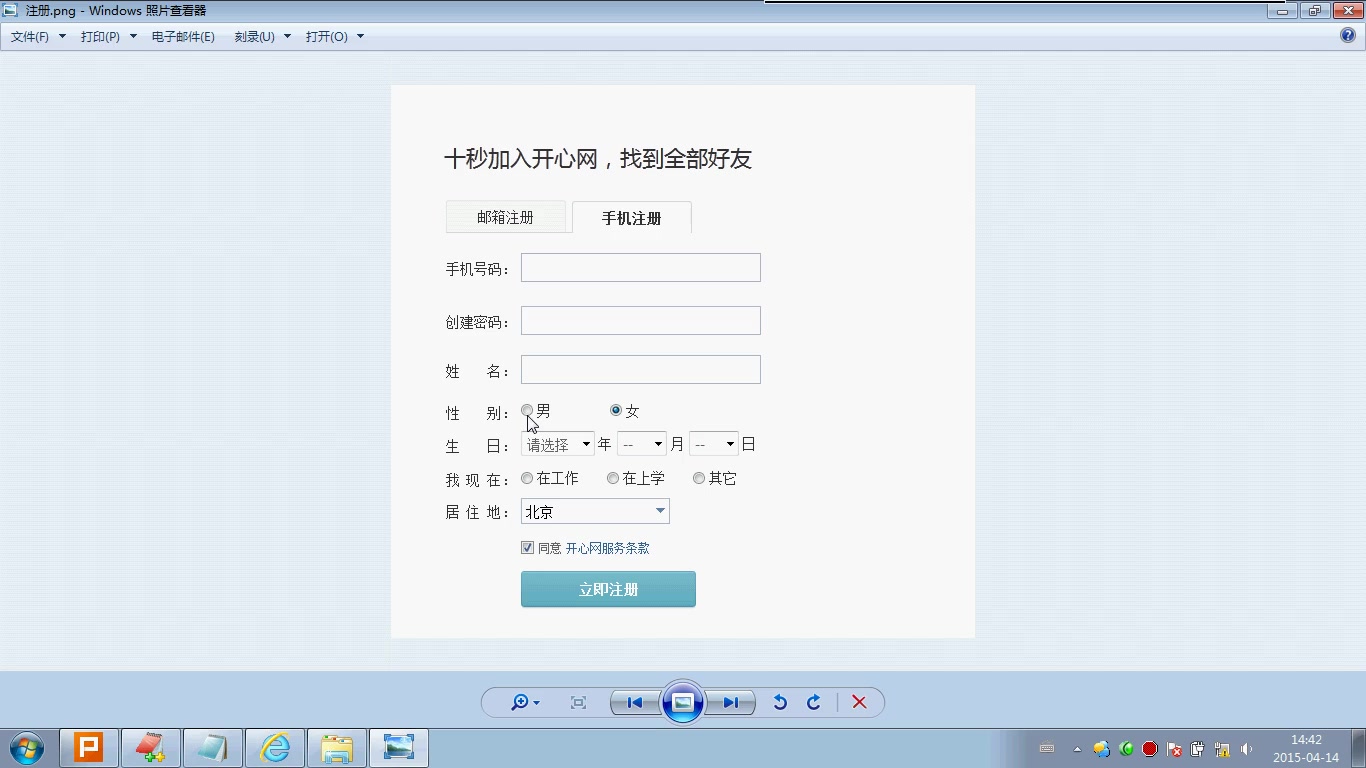Click the 手机号码 input field
Image resolution: width=1366 pixels, height=768 pixels.
click(x=641, y=268)
